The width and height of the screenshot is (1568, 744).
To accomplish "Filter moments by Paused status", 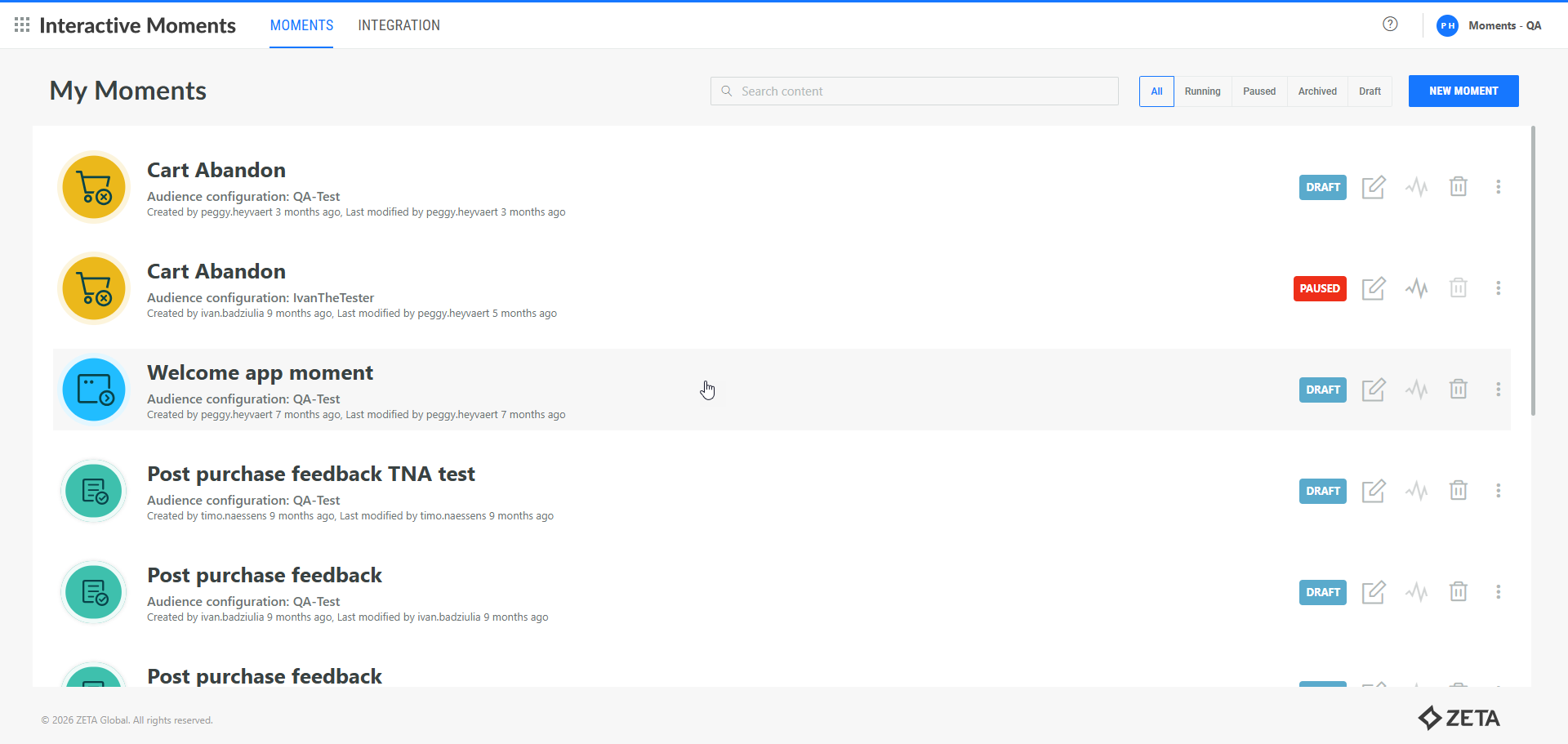I will pyautogui.click(x=1258, y=91).
